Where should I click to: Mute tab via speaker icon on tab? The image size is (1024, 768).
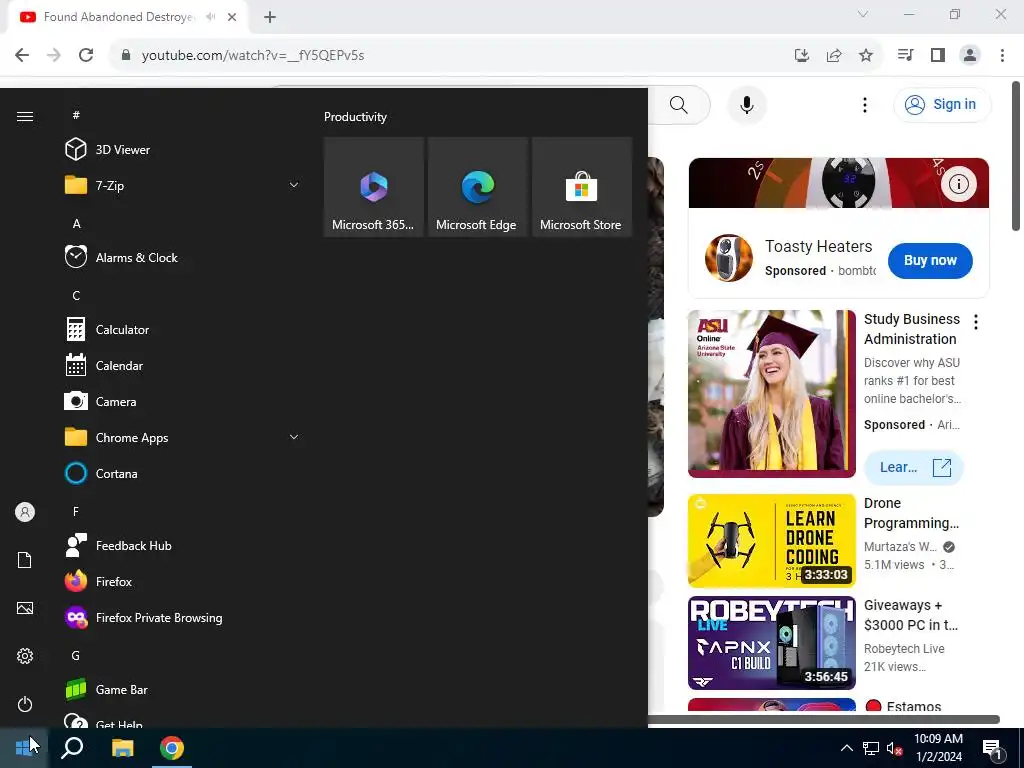pos(210,17)
